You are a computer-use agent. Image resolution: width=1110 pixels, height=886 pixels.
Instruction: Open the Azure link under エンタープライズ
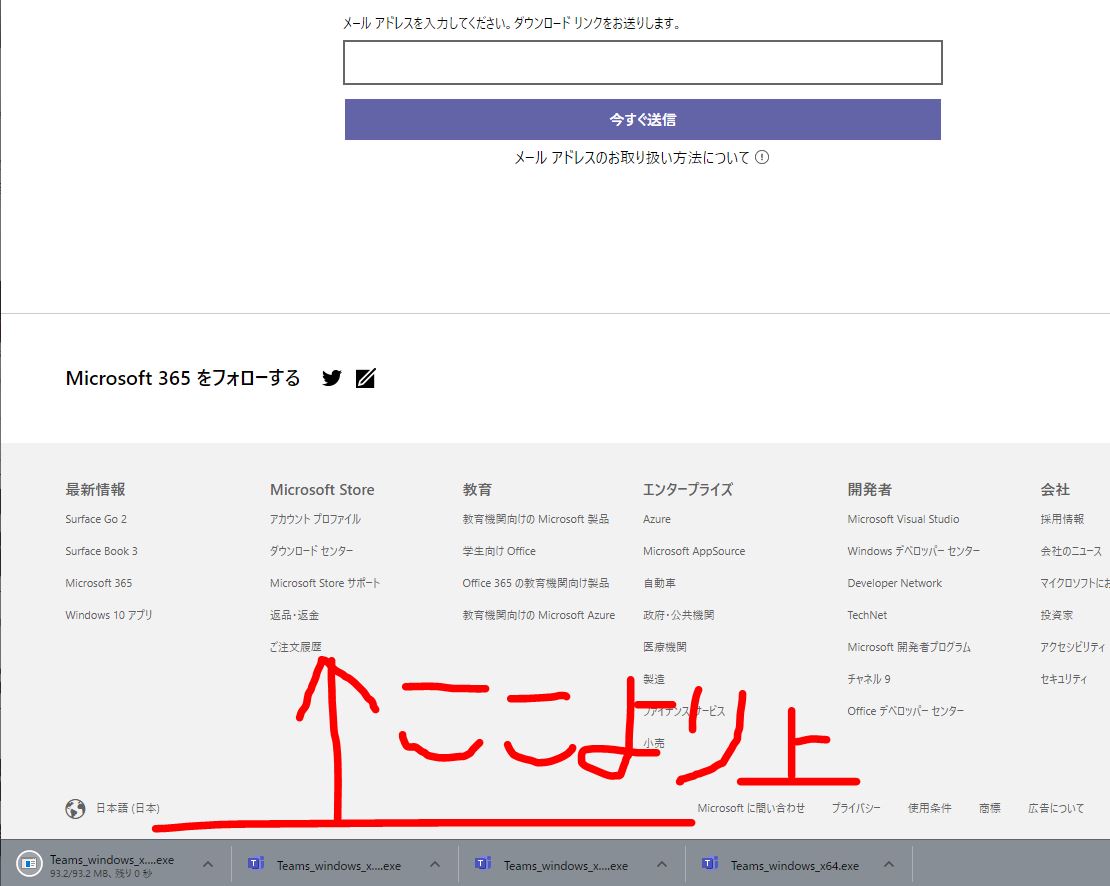pos(657,519)
